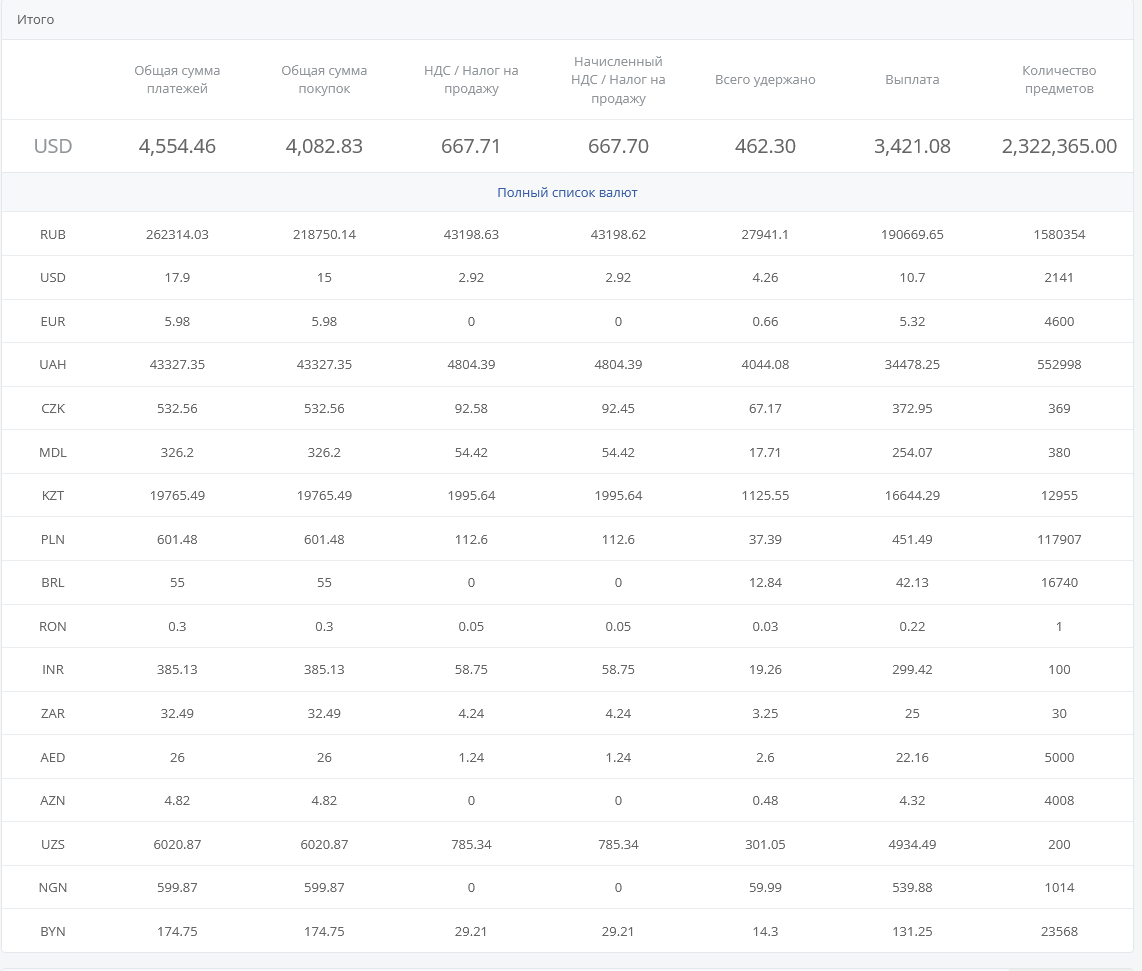Click the 'Выплата' column header
1142x971 pixels.
912,80
